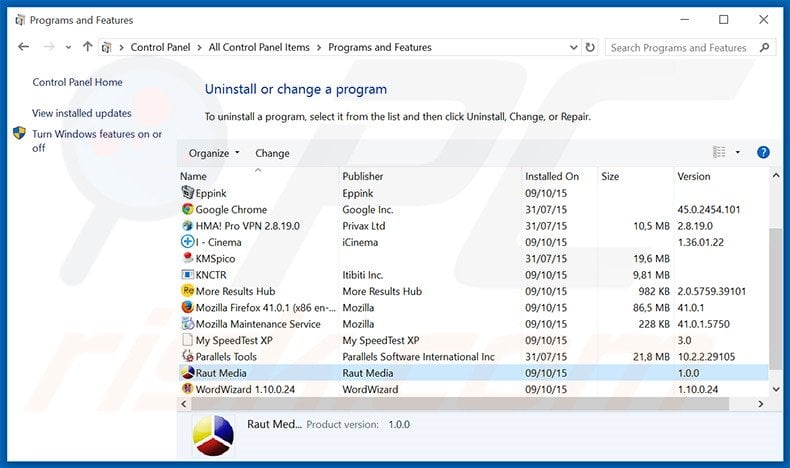Open the view options dropdown arrow
790x468 pixels.
coord(738,152)
